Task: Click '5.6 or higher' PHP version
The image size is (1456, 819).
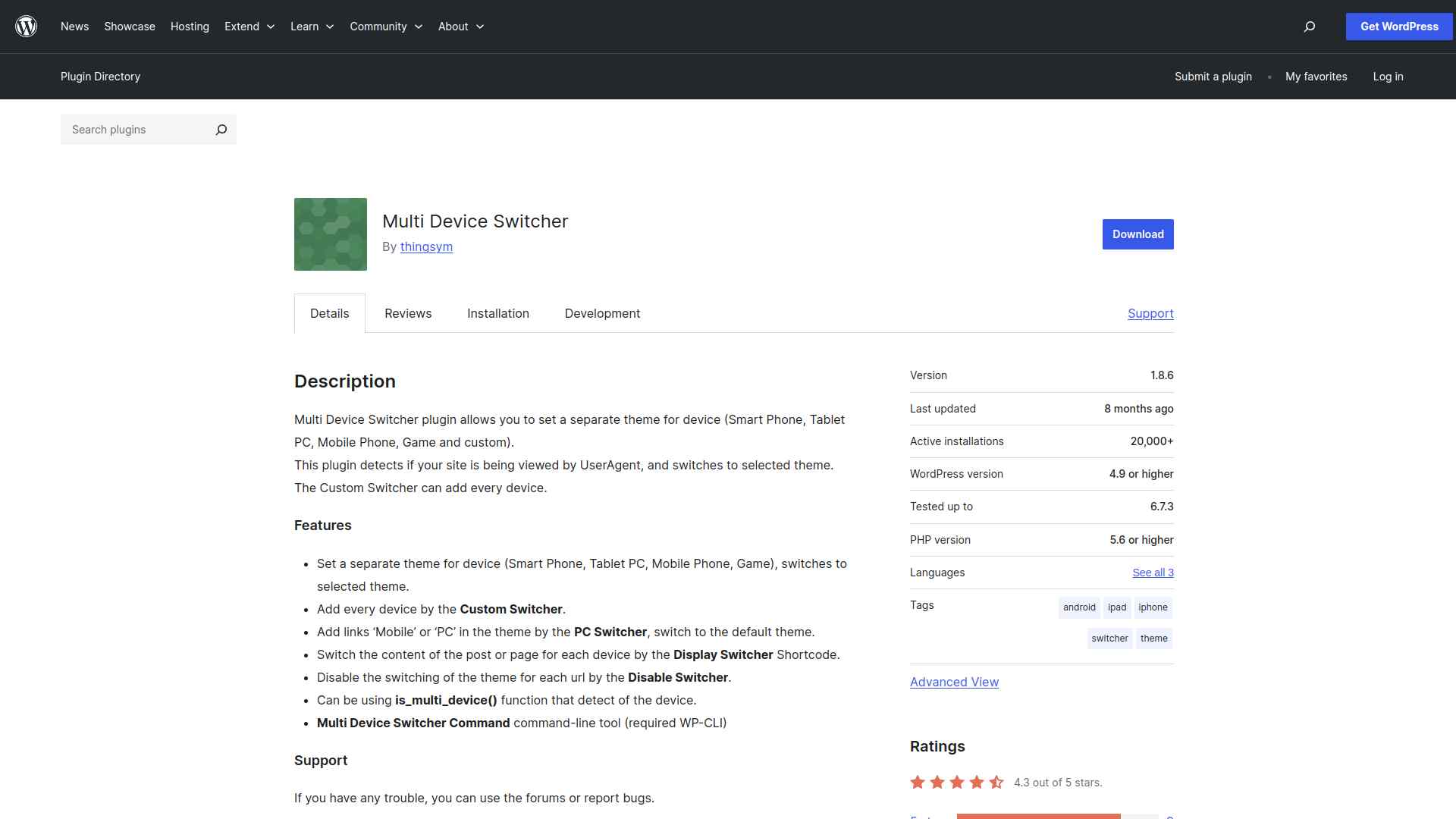Action: [x=1141, y=540]
